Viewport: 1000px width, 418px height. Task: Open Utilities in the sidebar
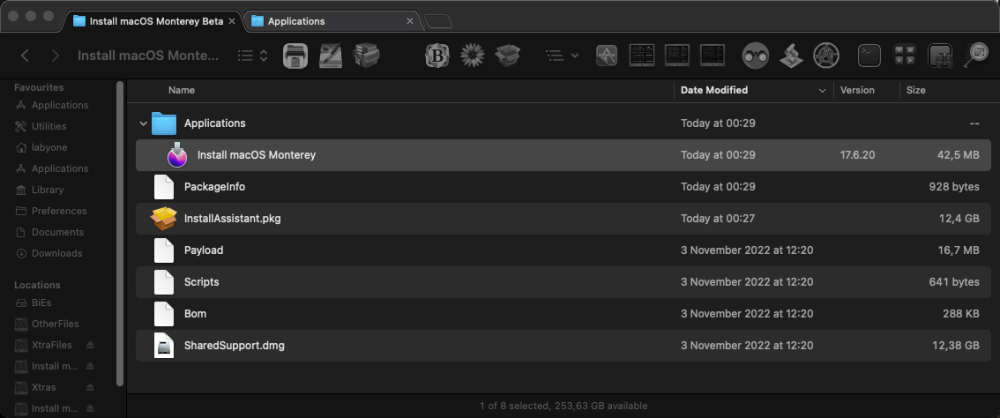(x=49, y=126)
